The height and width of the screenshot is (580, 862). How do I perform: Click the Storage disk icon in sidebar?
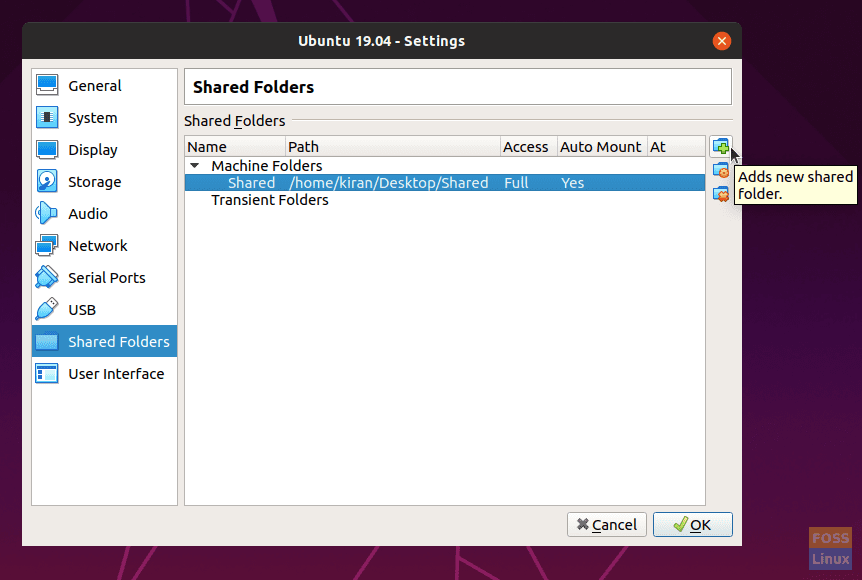(x=47, y=181)
